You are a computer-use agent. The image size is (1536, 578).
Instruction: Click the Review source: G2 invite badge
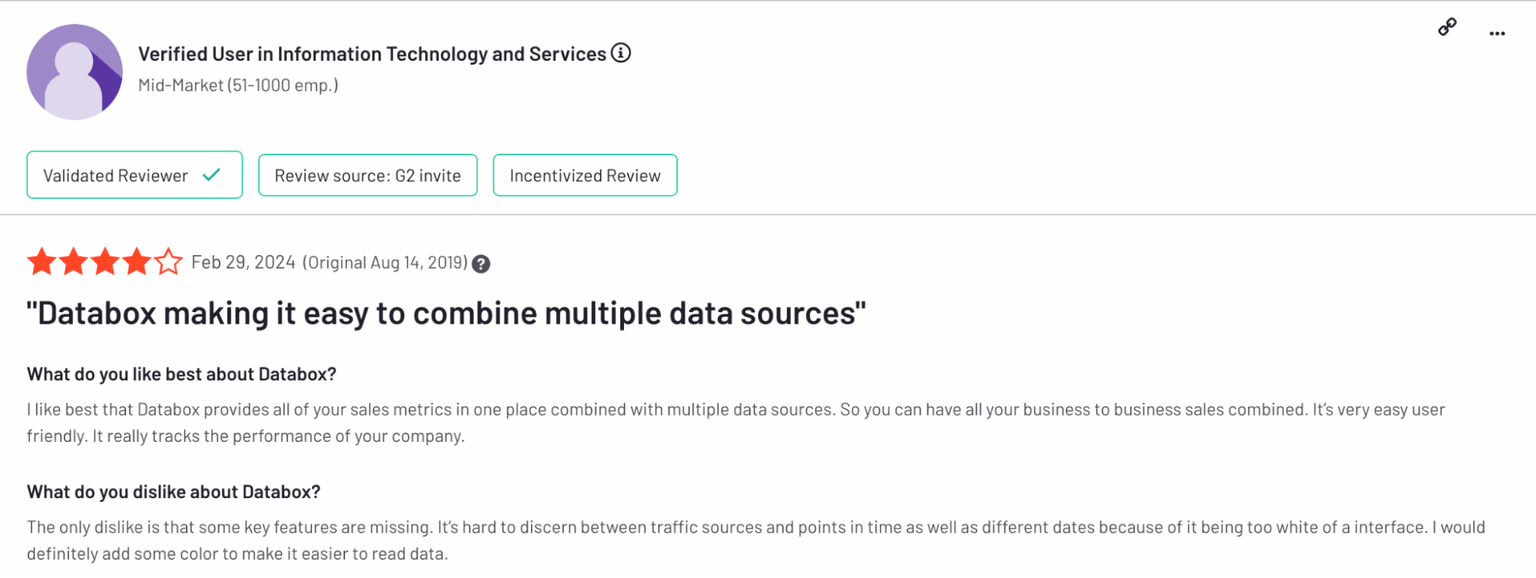point(368,175)
